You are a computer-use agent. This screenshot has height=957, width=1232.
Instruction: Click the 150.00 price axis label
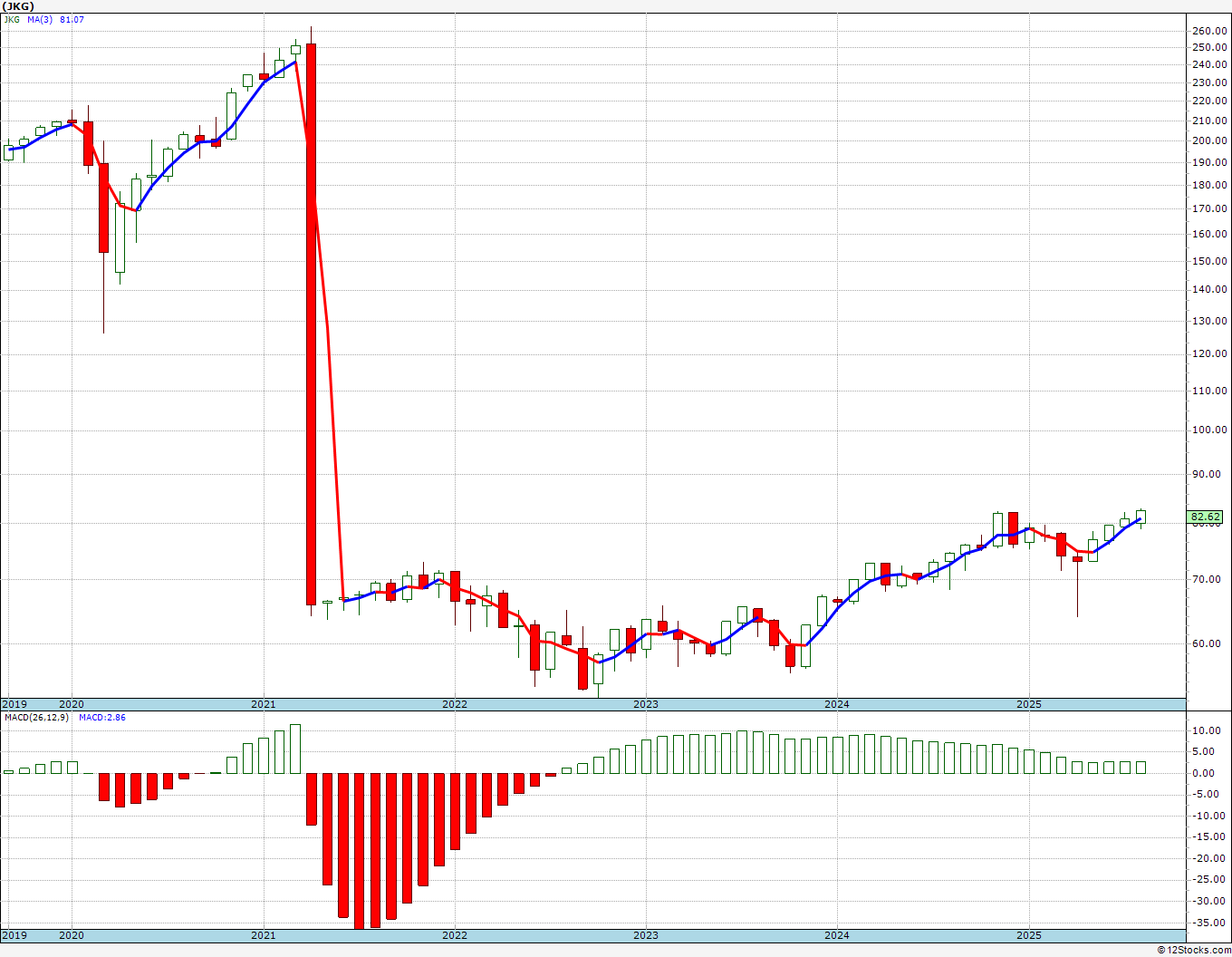click(x=1209, y=261)
